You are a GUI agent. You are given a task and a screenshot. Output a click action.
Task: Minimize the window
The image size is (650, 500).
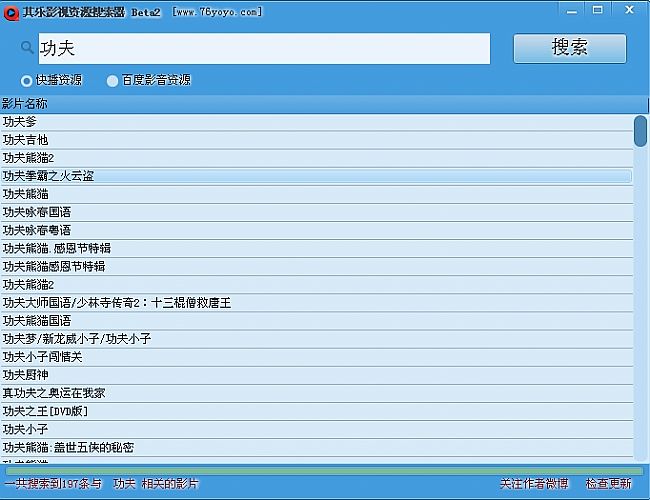tap(572, 10)
